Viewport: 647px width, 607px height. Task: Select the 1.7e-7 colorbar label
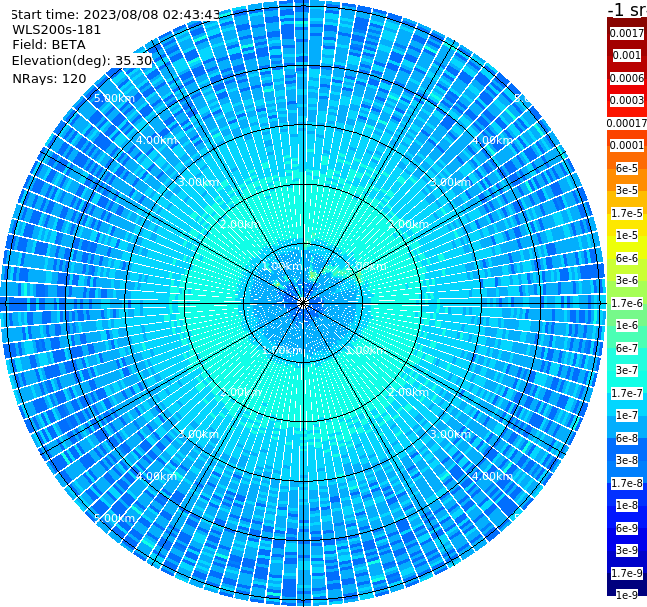click(x=627, y=393)
